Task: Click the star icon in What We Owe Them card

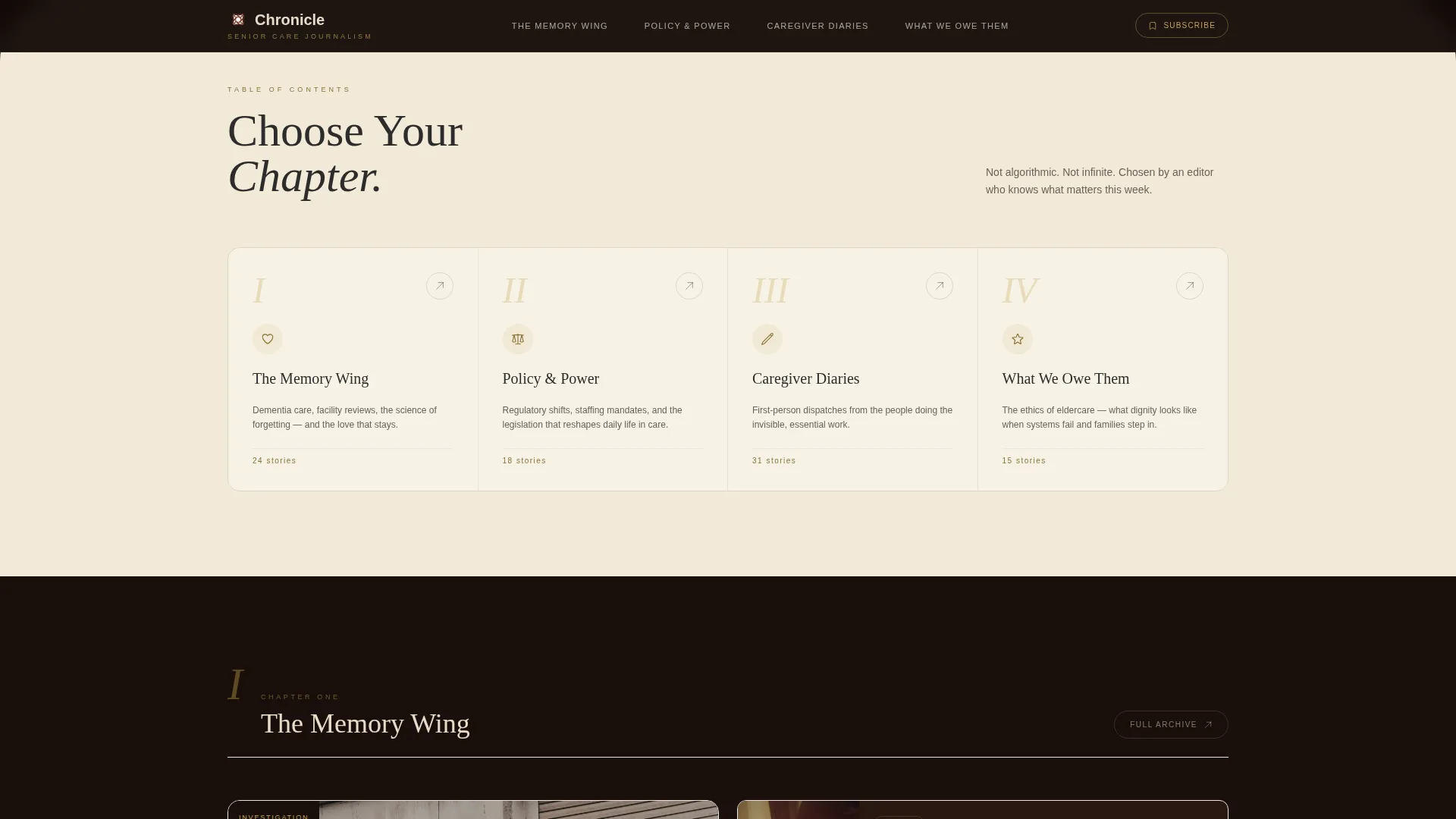Action: point(1018,339)
